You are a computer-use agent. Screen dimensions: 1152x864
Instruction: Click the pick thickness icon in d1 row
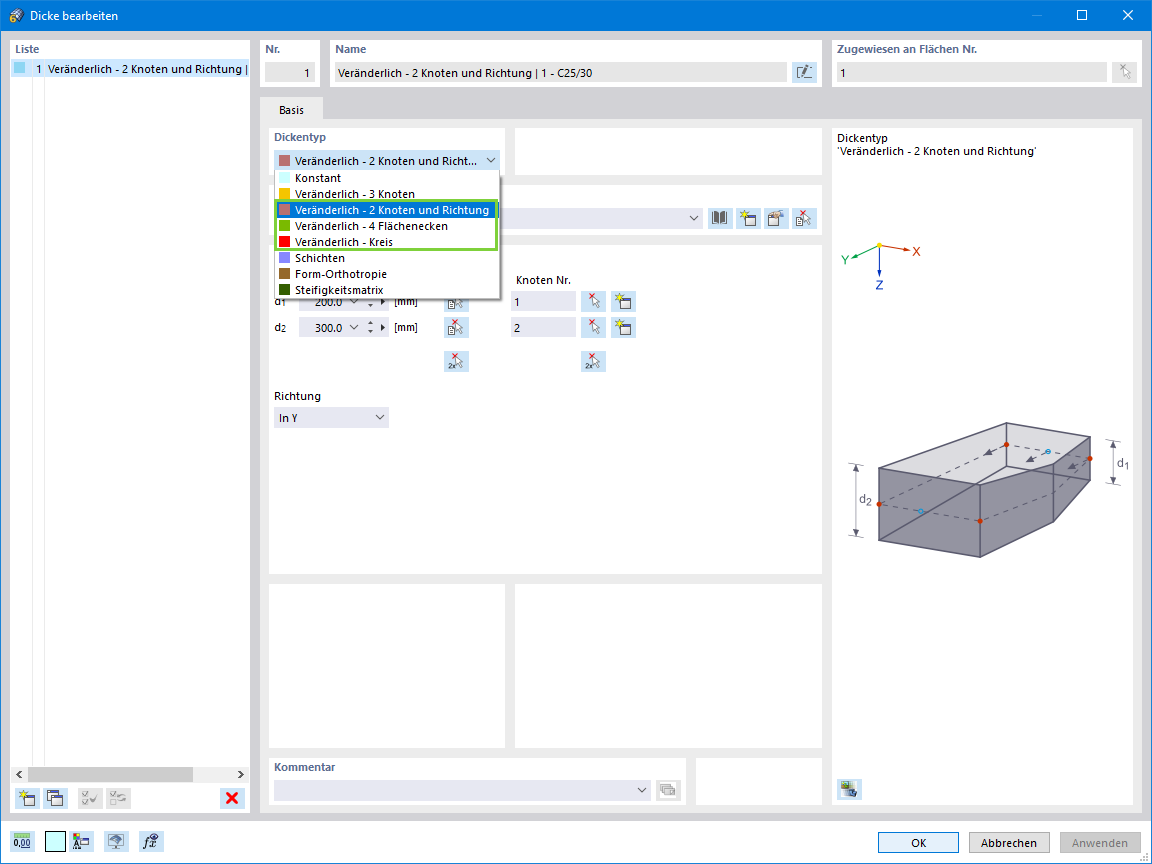pyautogui.click(x=456, y=302)
